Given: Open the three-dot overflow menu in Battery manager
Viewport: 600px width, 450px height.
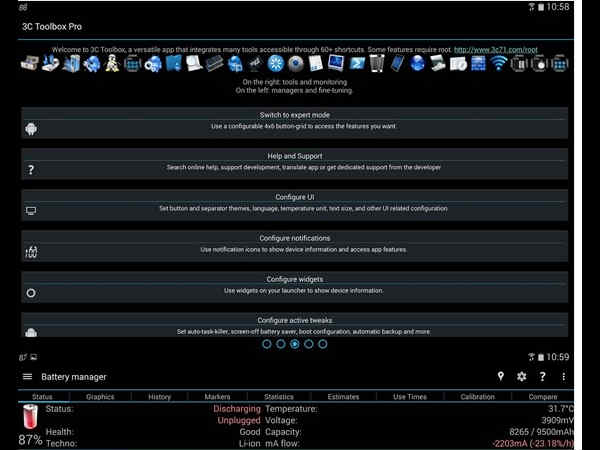Looking at the screenshot, I should (x=564, y=377).
